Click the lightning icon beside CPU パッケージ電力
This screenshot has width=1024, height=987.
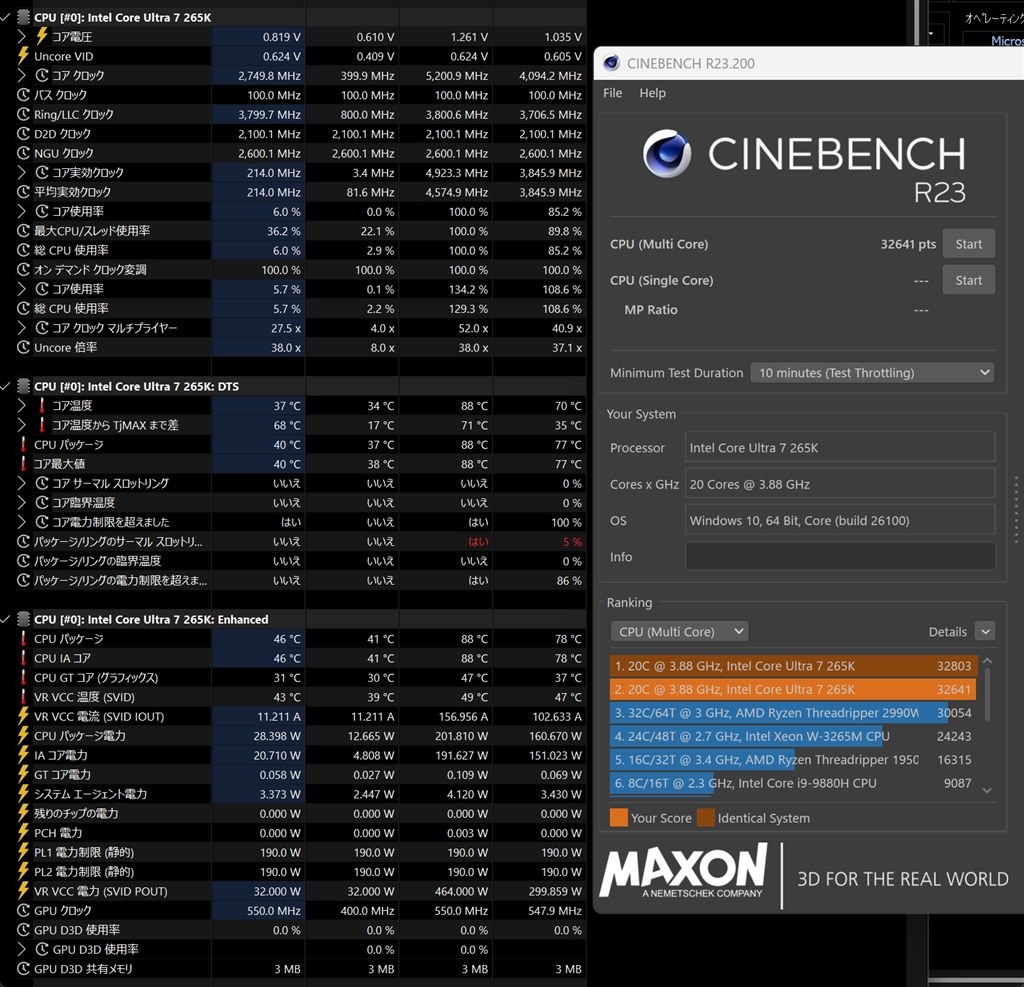[23, 735]
